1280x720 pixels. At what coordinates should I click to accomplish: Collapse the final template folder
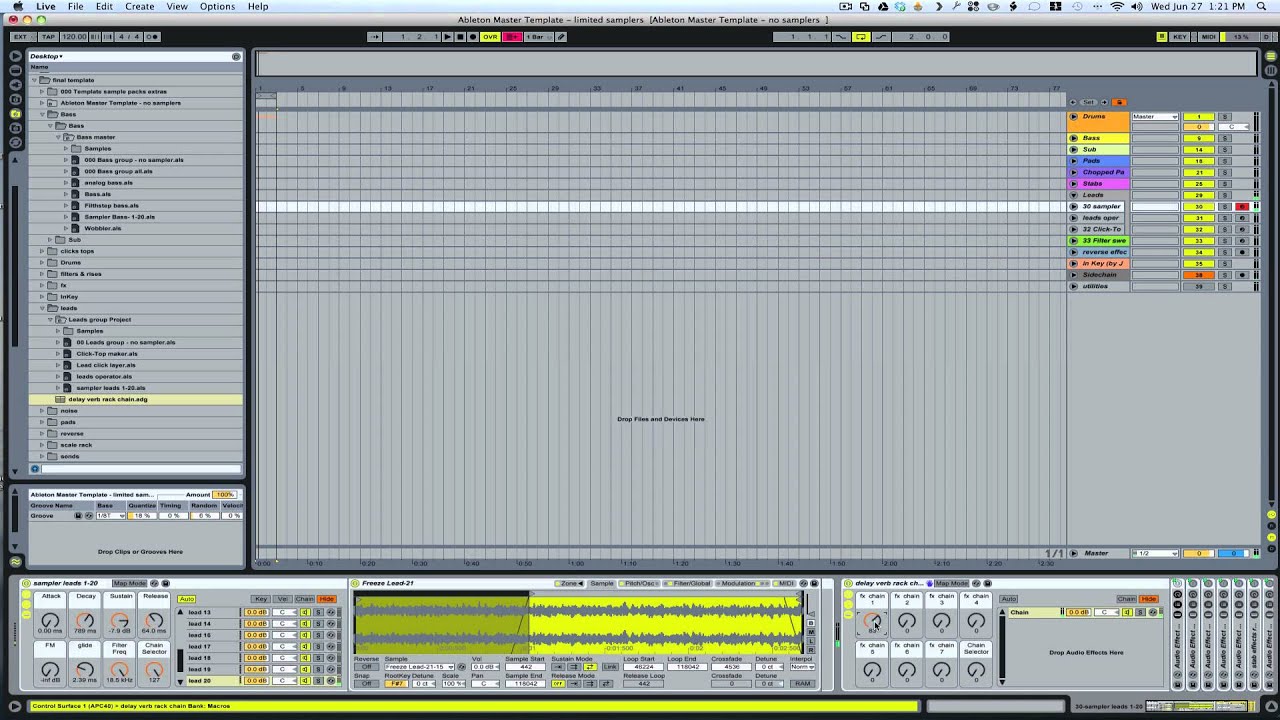coord(34,80)
